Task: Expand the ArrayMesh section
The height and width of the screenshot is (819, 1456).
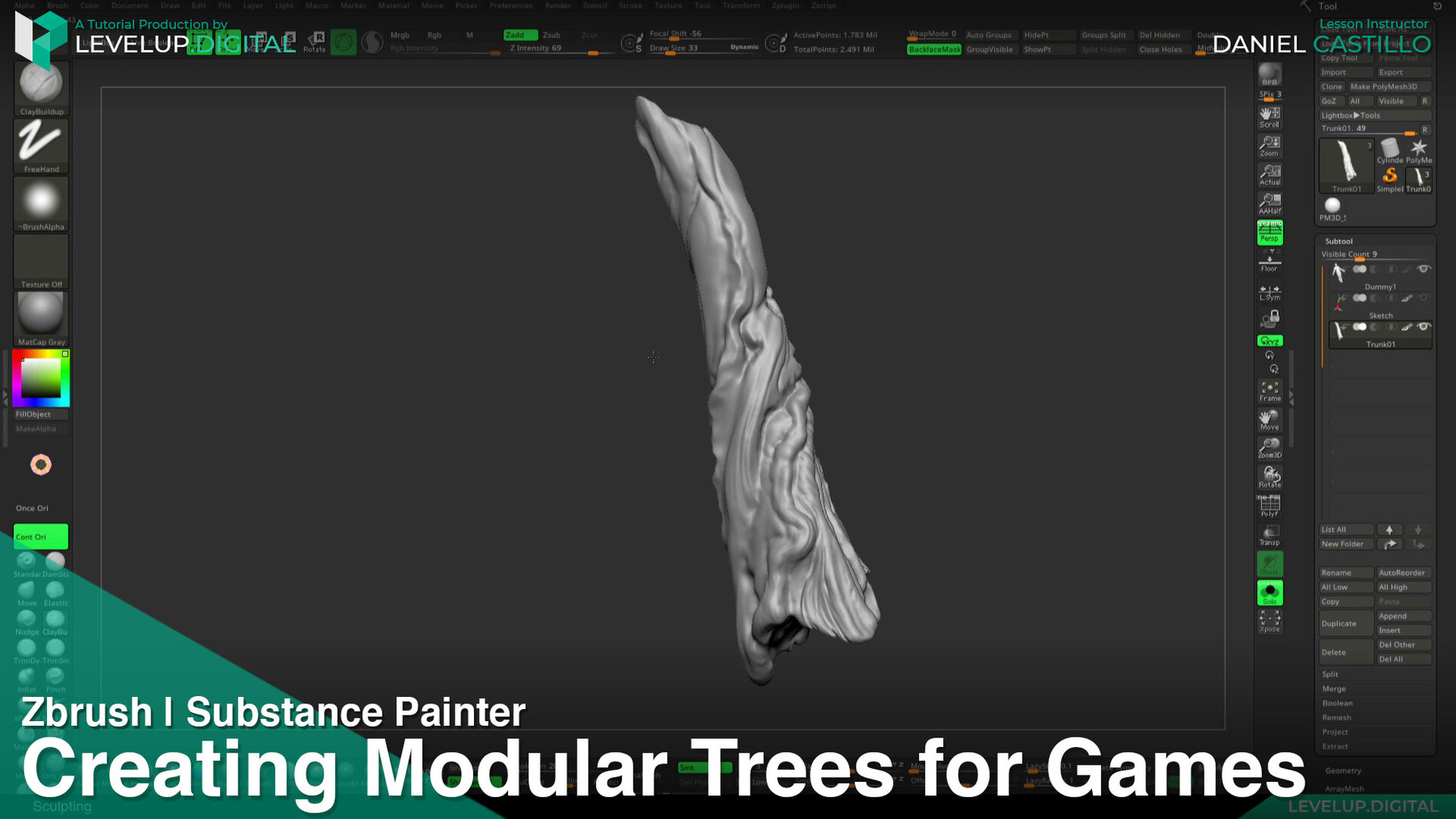Action: [x=1345, y=787]
